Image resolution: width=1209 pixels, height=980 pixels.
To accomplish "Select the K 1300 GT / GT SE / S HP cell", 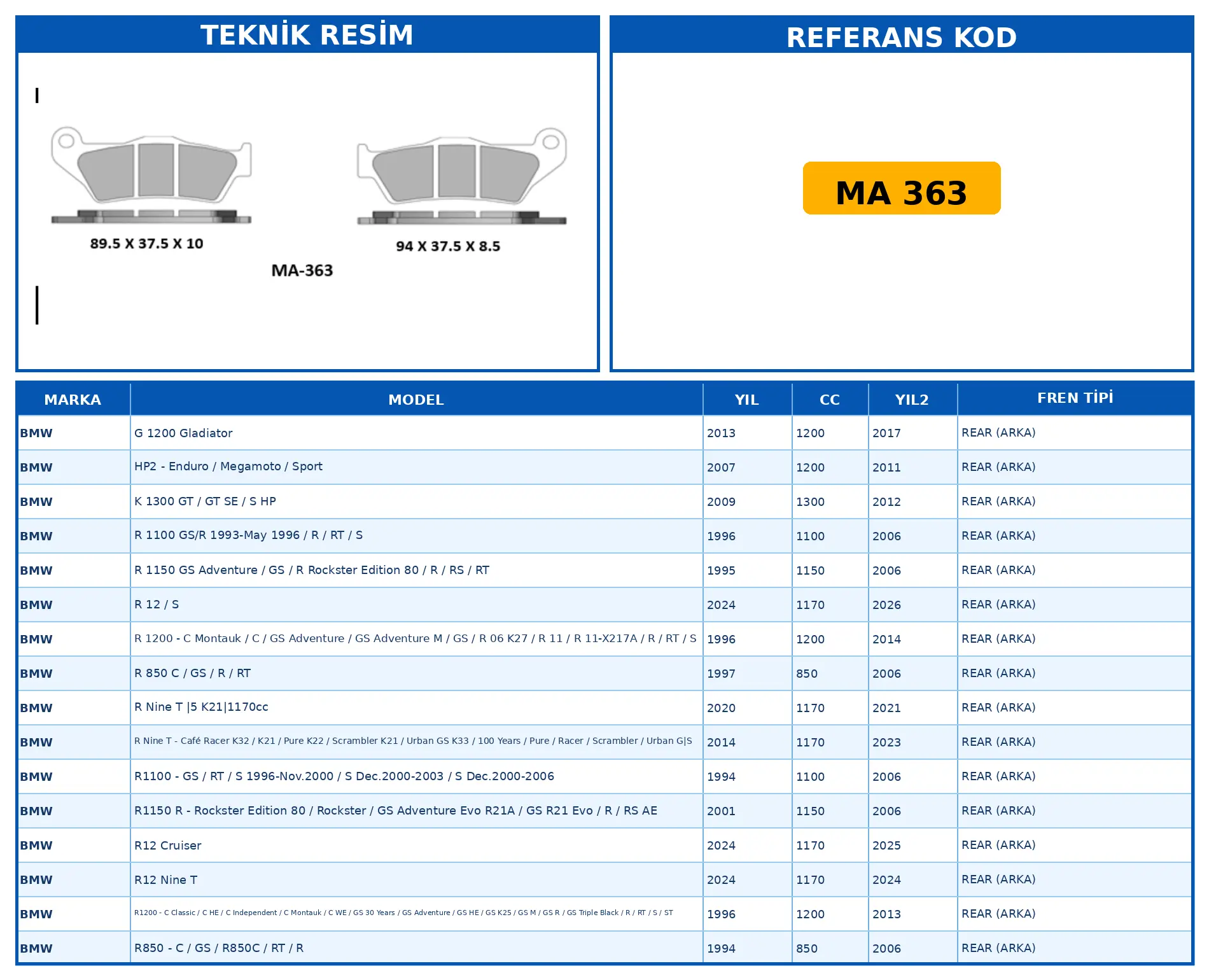I will (416, 501).
